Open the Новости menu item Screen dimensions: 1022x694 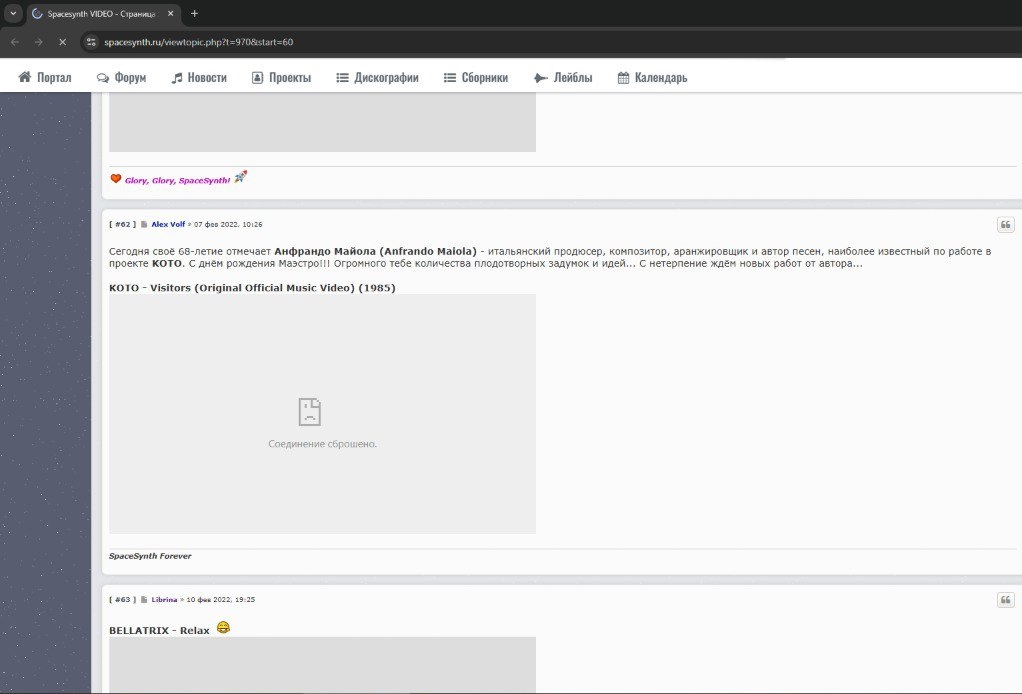click(199, 78)
